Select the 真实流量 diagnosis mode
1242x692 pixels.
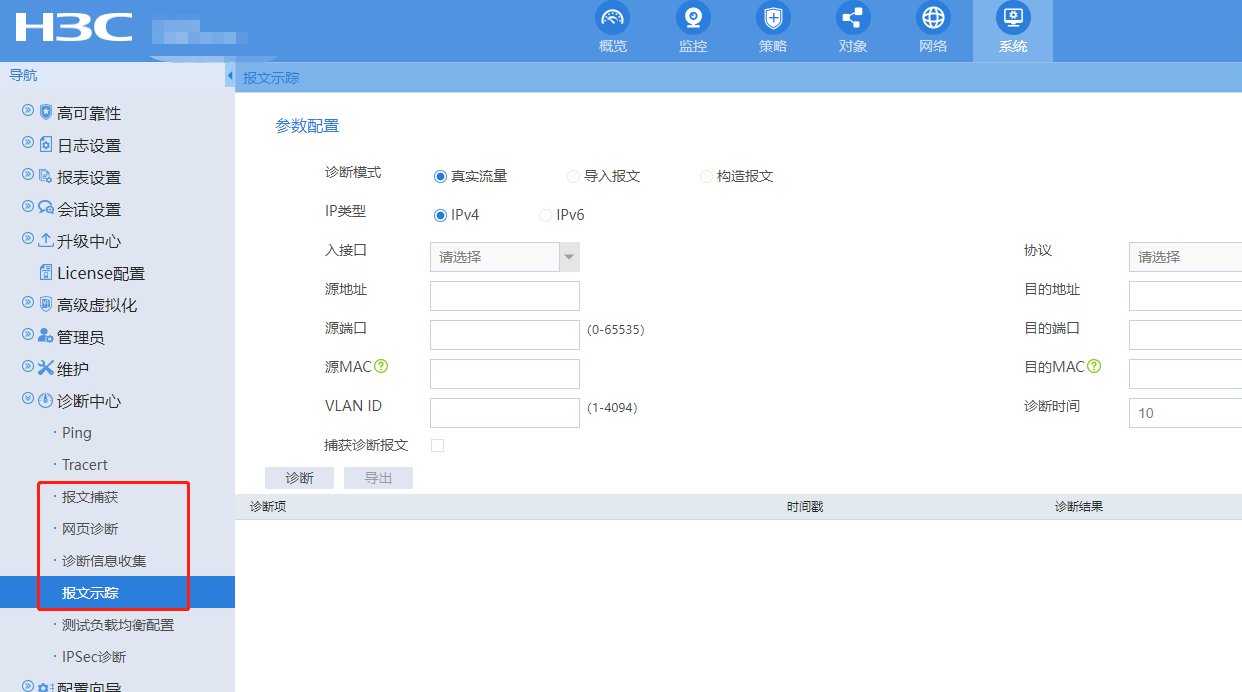(440, 176)
